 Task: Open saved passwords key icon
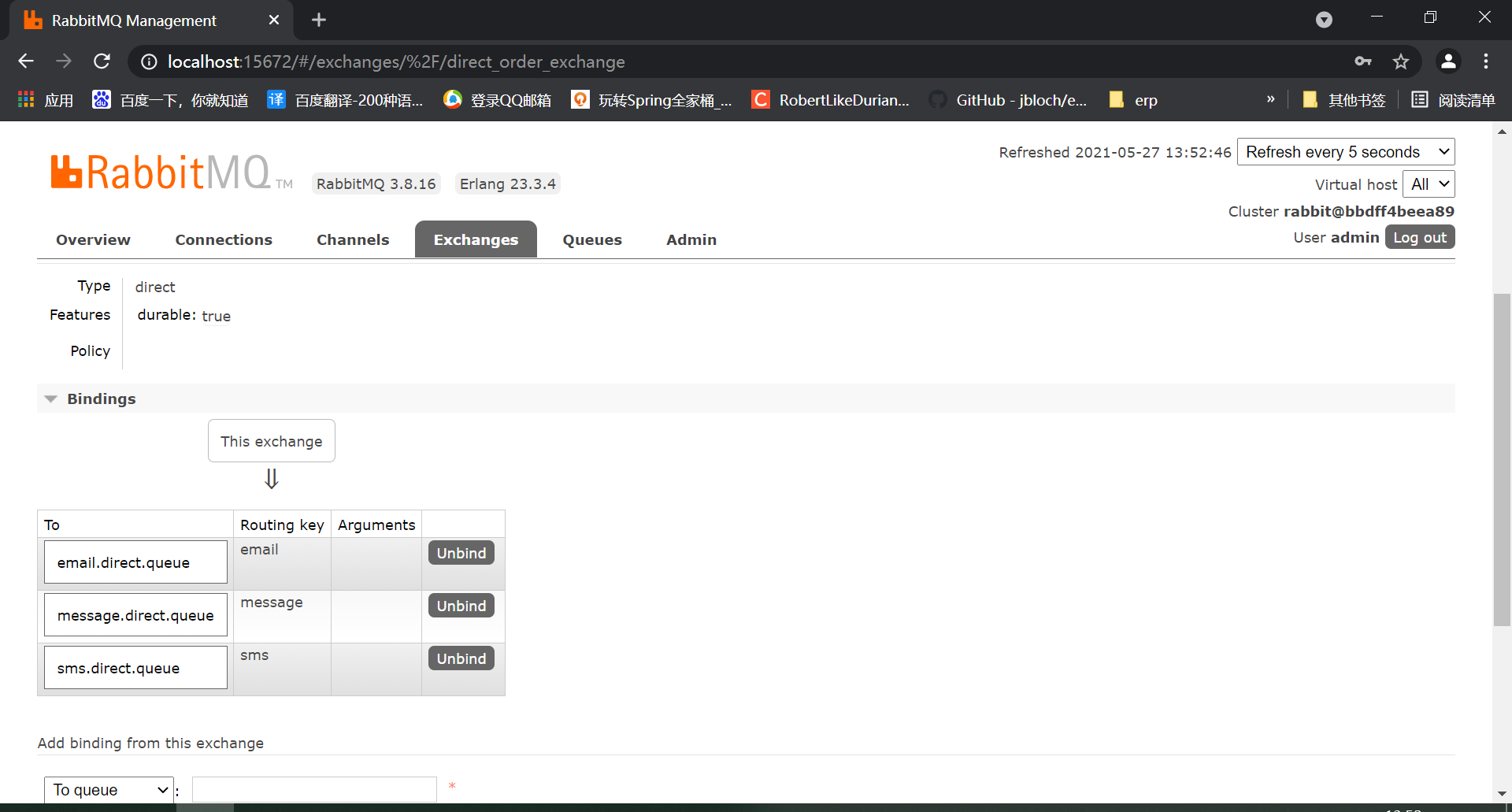click(x=1363, y=61)
